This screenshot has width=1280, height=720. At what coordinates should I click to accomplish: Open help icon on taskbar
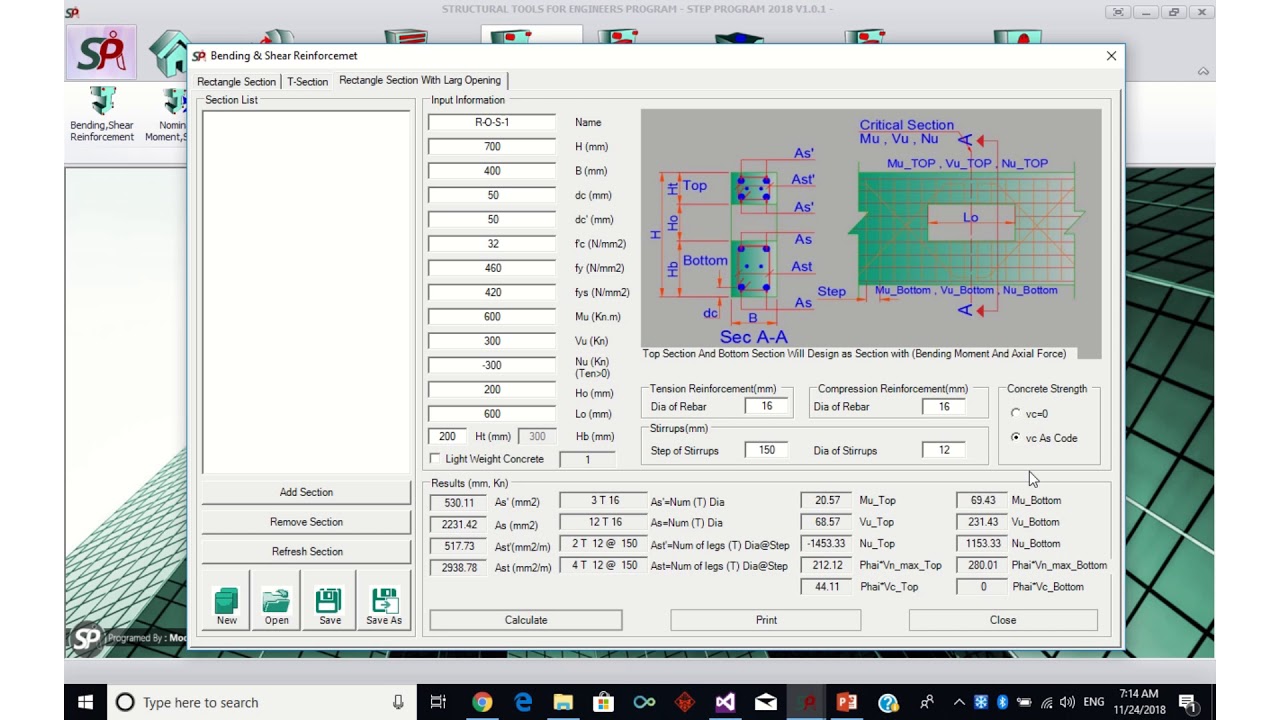click(x=888, y=702)
